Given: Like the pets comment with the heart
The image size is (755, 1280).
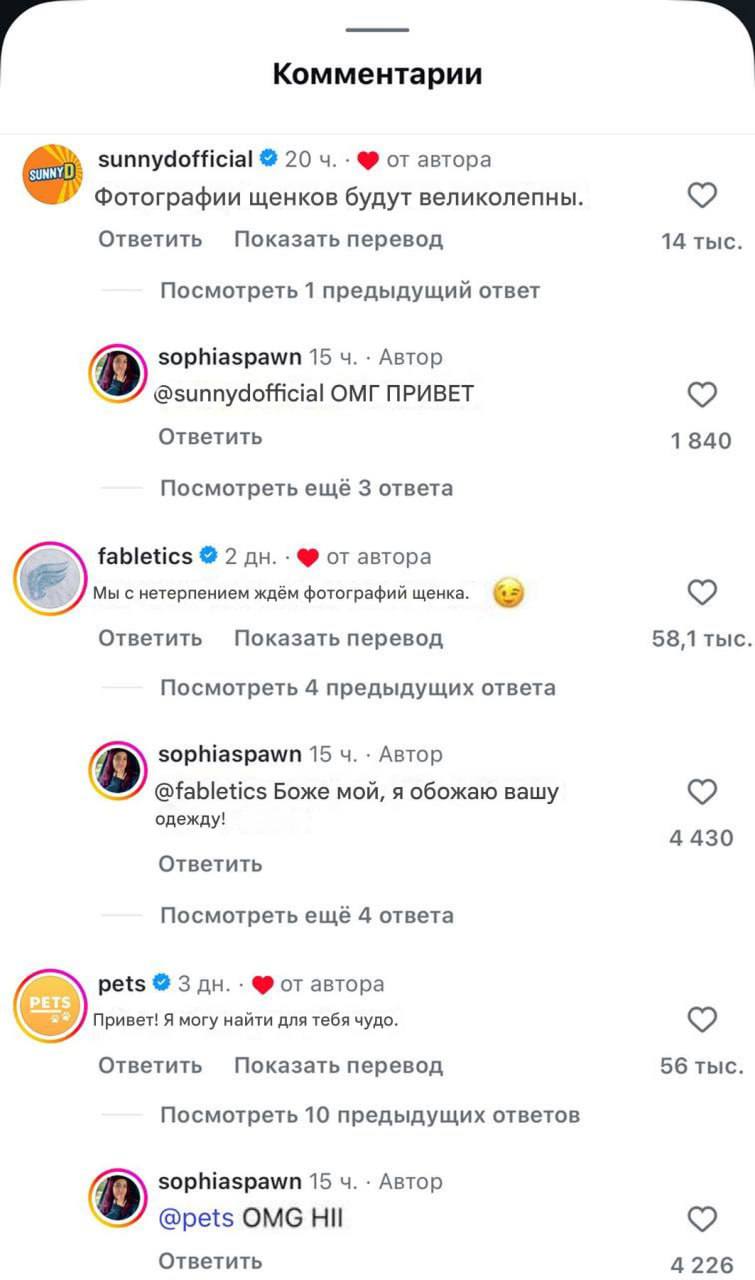Looking at the screenshot, I should (703, 1020).
